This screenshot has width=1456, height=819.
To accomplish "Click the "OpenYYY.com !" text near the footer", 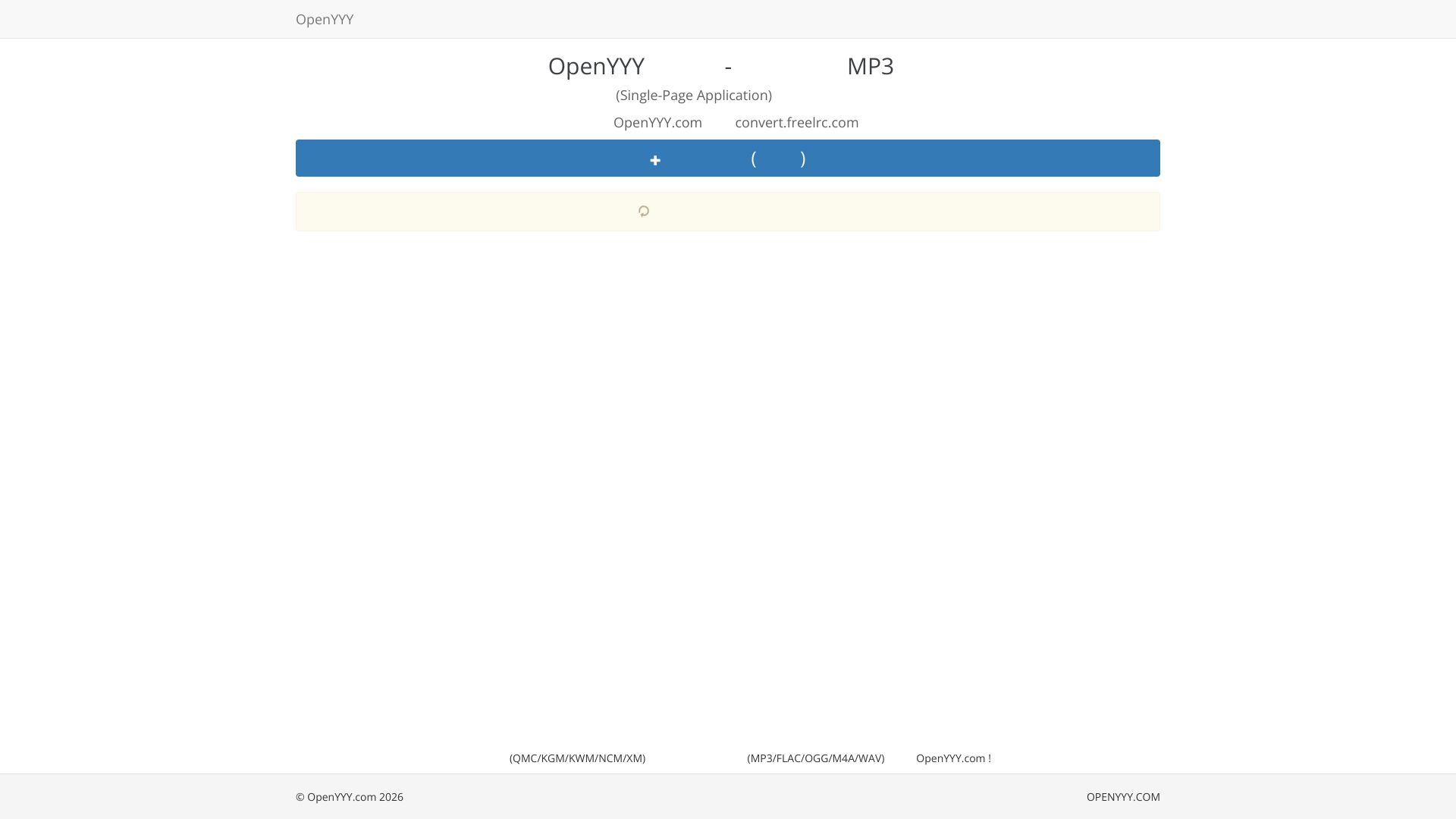I will coord(953,758).
